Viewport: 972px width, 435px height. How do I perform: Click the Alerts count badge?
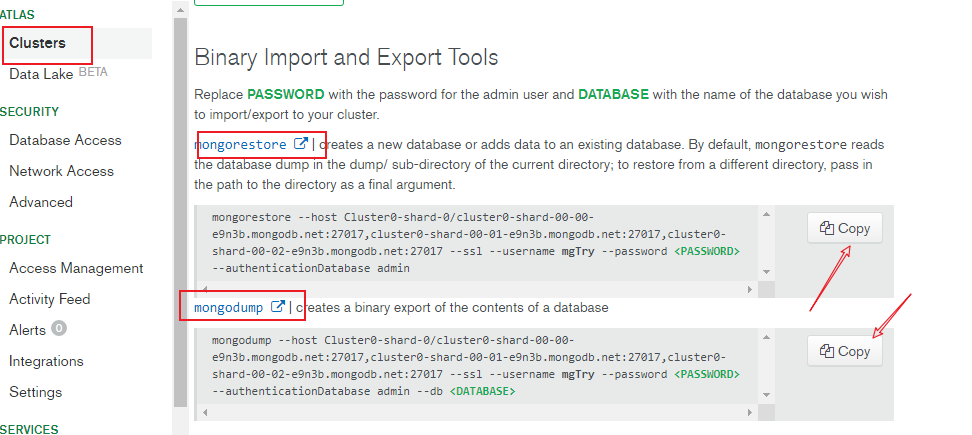click(x=59, y=328)
